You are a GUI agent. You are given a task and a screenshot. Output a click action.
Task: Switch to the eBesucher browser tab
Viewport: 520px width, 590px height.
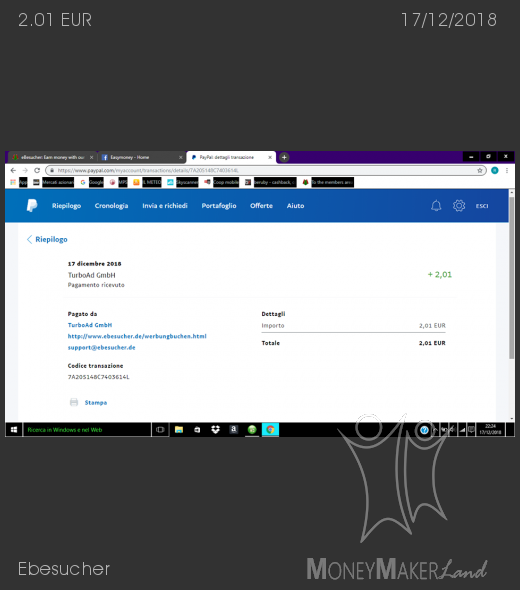click(x=52, y=157)
